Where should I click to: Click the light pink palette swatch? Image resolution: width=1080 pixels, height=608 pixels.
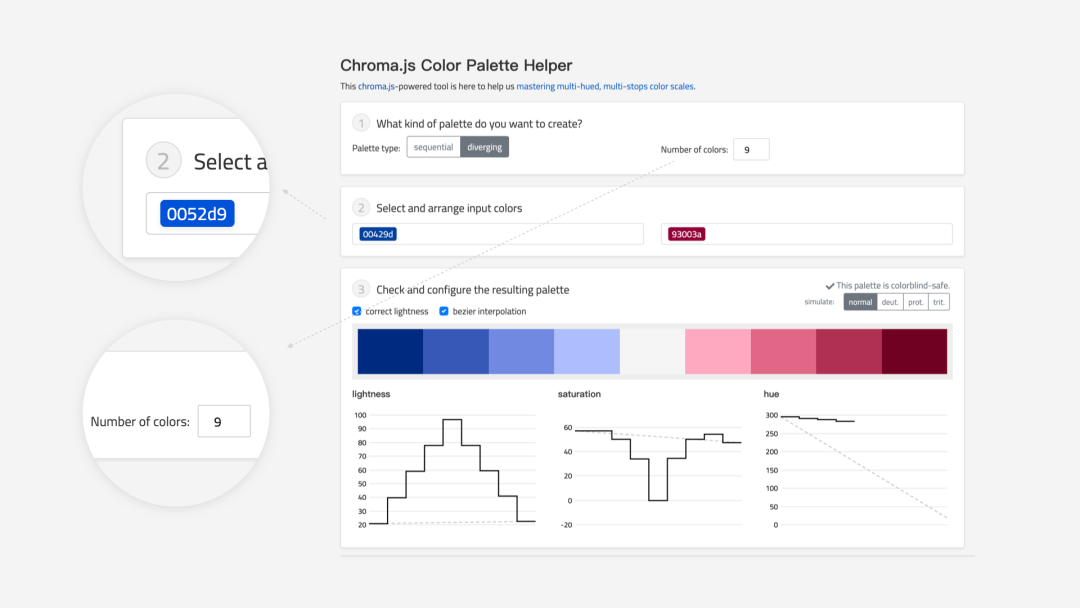[718, 351]
